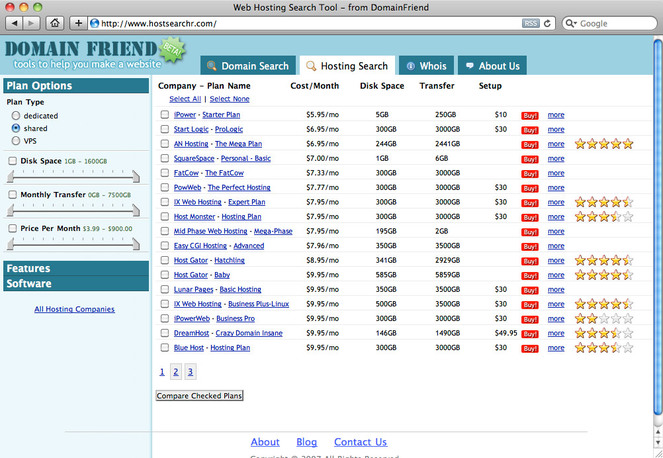Click the RSS badge in address bar
Image resolution: width=663 pixels, height=458 pixels.
click(x=530, y=23)
